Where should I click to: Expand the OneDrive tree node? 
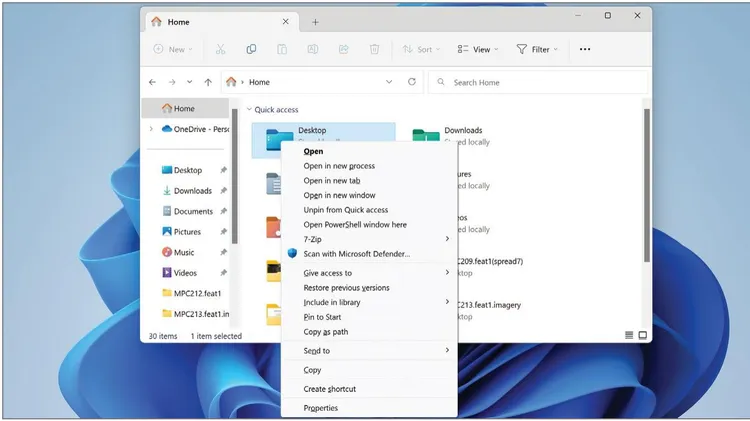click(151, 129)
